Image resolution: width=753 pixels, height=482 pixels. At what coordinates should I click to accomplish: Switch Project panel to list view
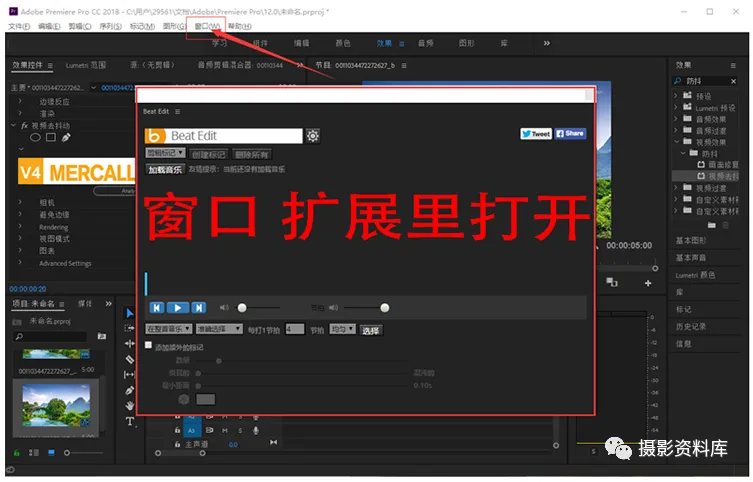(34, 453)
